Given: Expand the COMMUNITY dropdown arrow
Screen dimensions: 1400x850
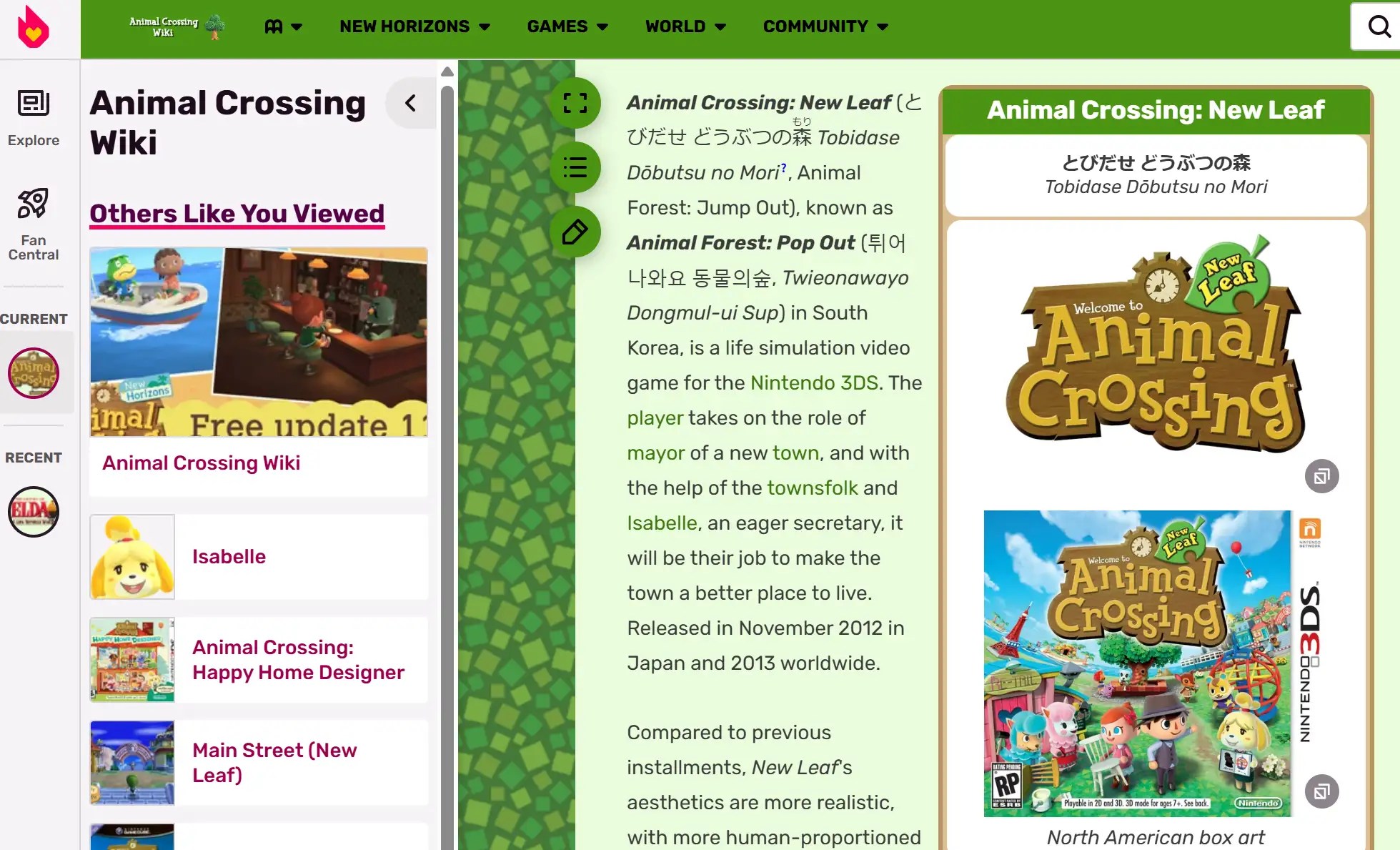Looking at the screenshot, I should click(x=883, y=27).
